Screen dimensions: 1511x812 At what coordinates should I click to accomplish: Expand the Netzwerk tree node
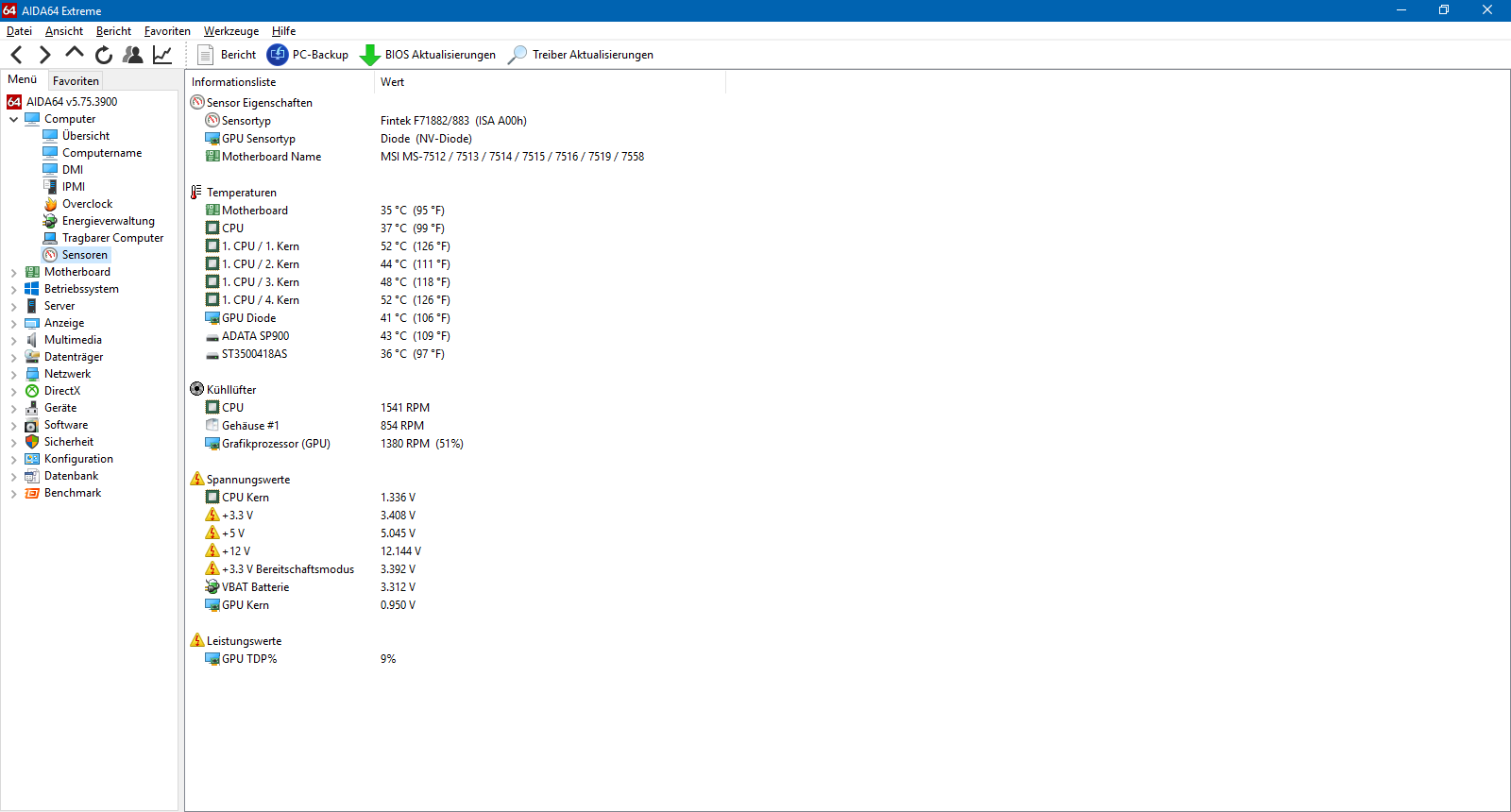[13, 374]
